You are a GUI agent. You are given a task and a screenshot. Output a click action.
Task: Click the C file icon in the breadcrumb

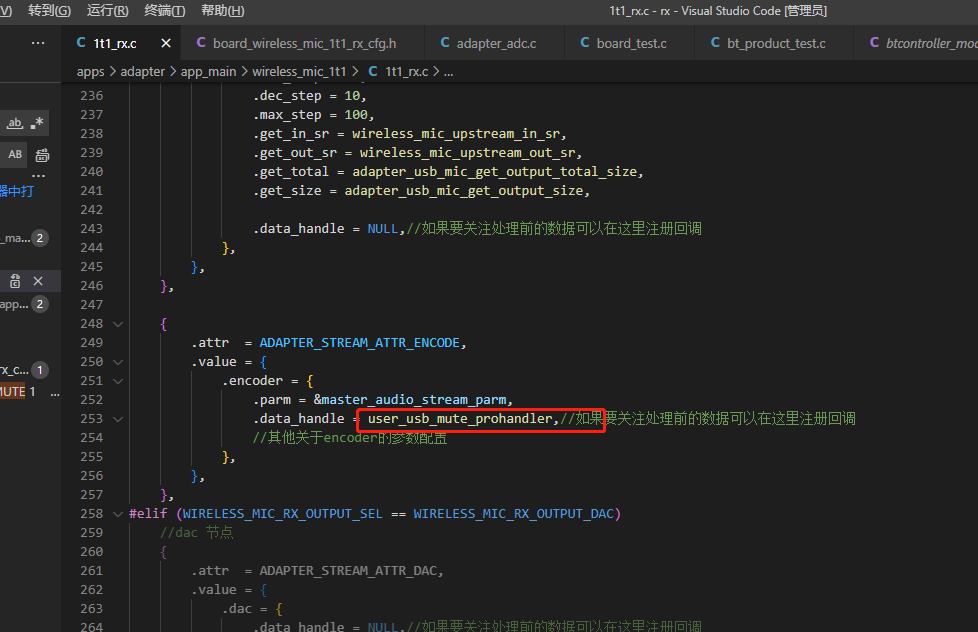(x=373, y=71)
